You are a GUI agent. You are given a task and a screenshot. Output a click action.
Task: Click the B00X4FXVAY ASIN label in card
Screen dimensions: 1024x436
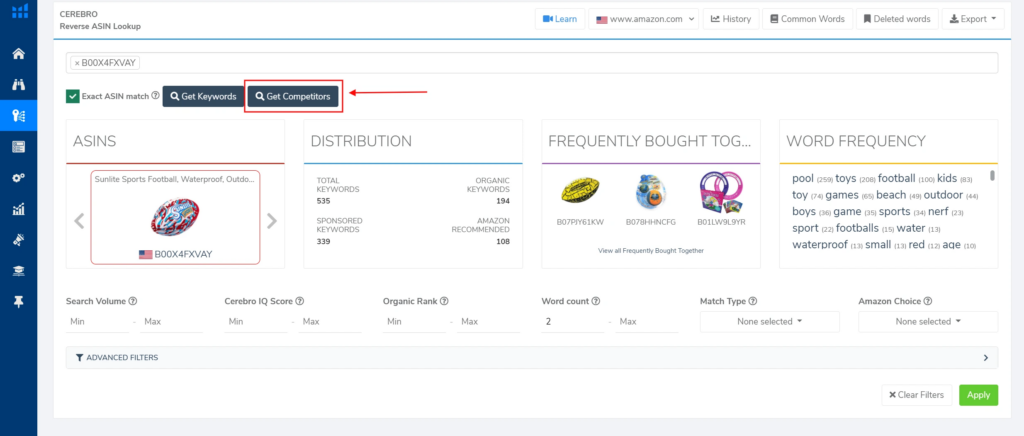(x=184, y=254)
